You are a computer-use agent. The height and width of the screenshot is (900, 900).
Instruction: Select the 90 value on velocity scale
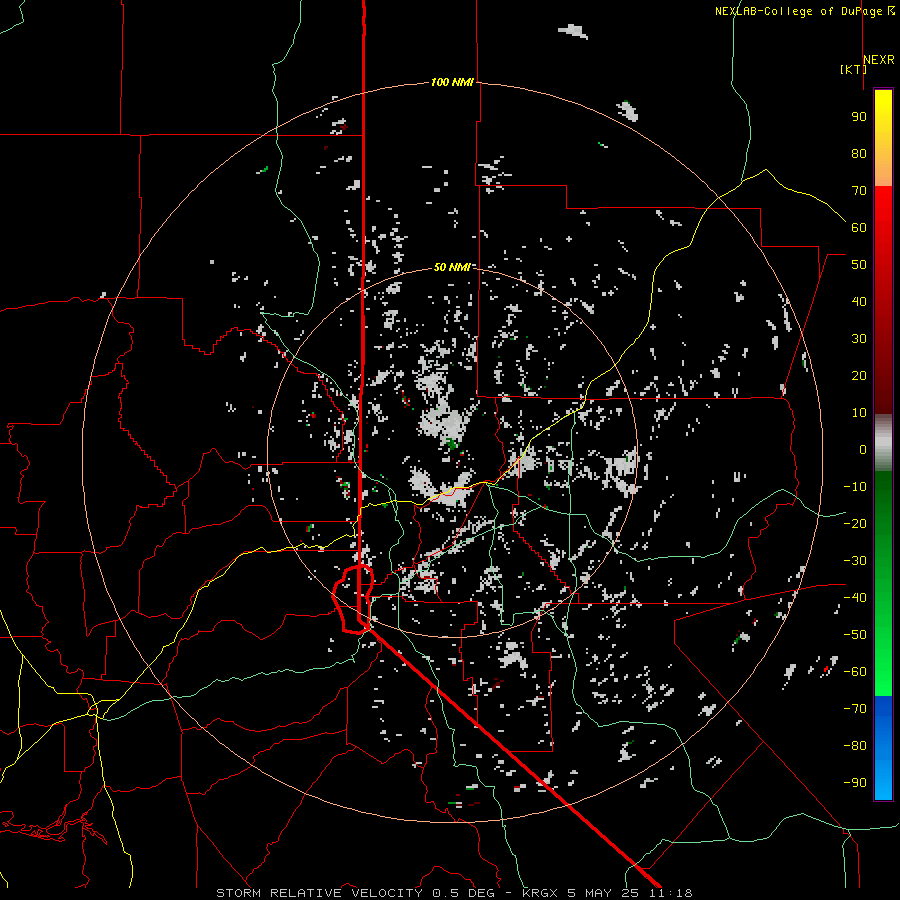(x=859, y=117)
